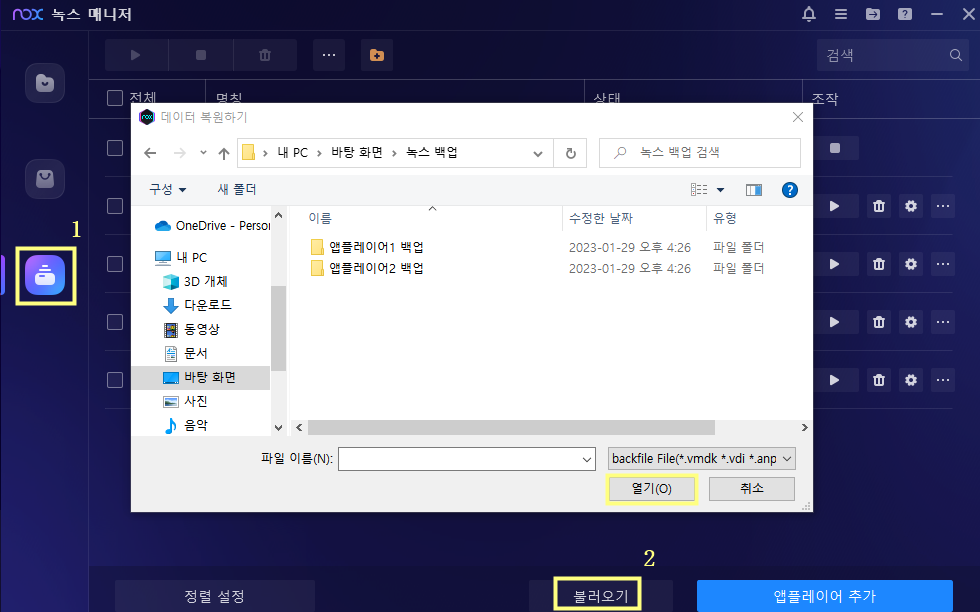Select 3D 개체 in navigation pane
980x612 pixels.
(x=196, y=281)
